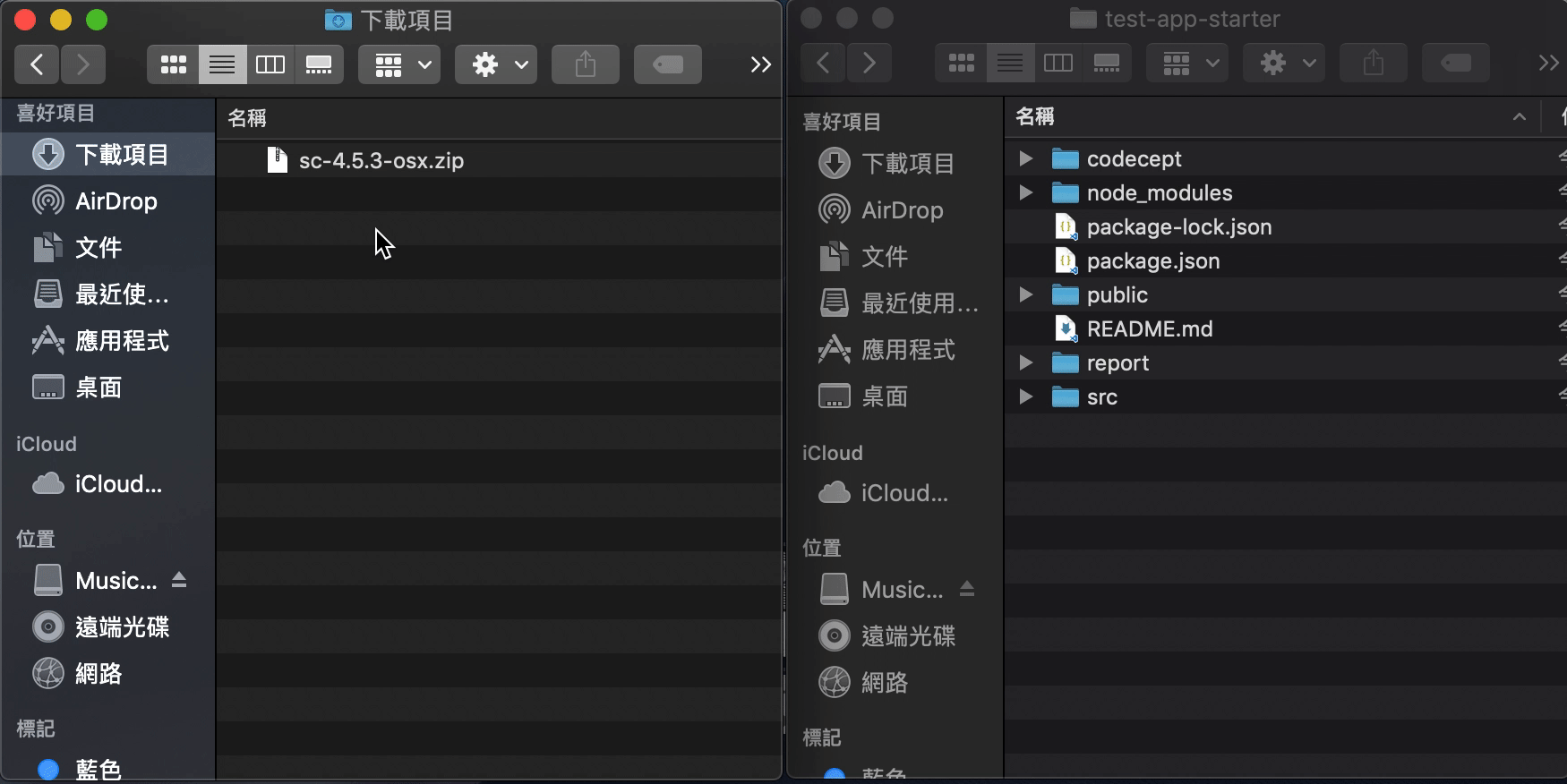Switch test-app-starter window to column view
The width and height of the screenshot is (1567, 784).
1058,63
